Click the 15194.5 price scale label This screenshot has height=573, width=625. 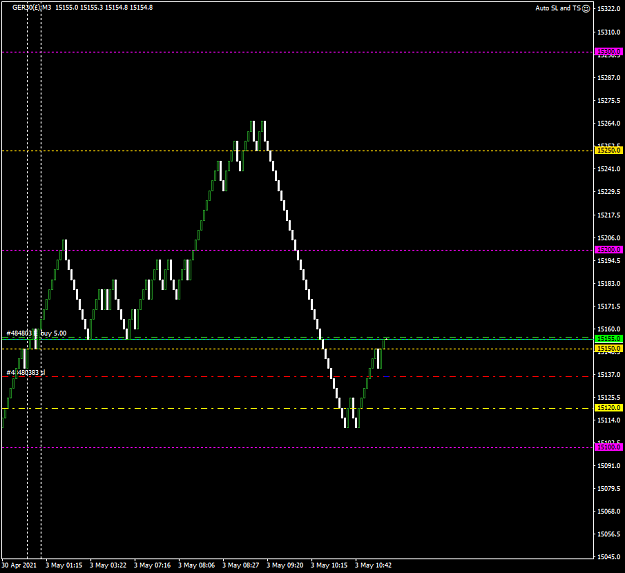point(609,261)
